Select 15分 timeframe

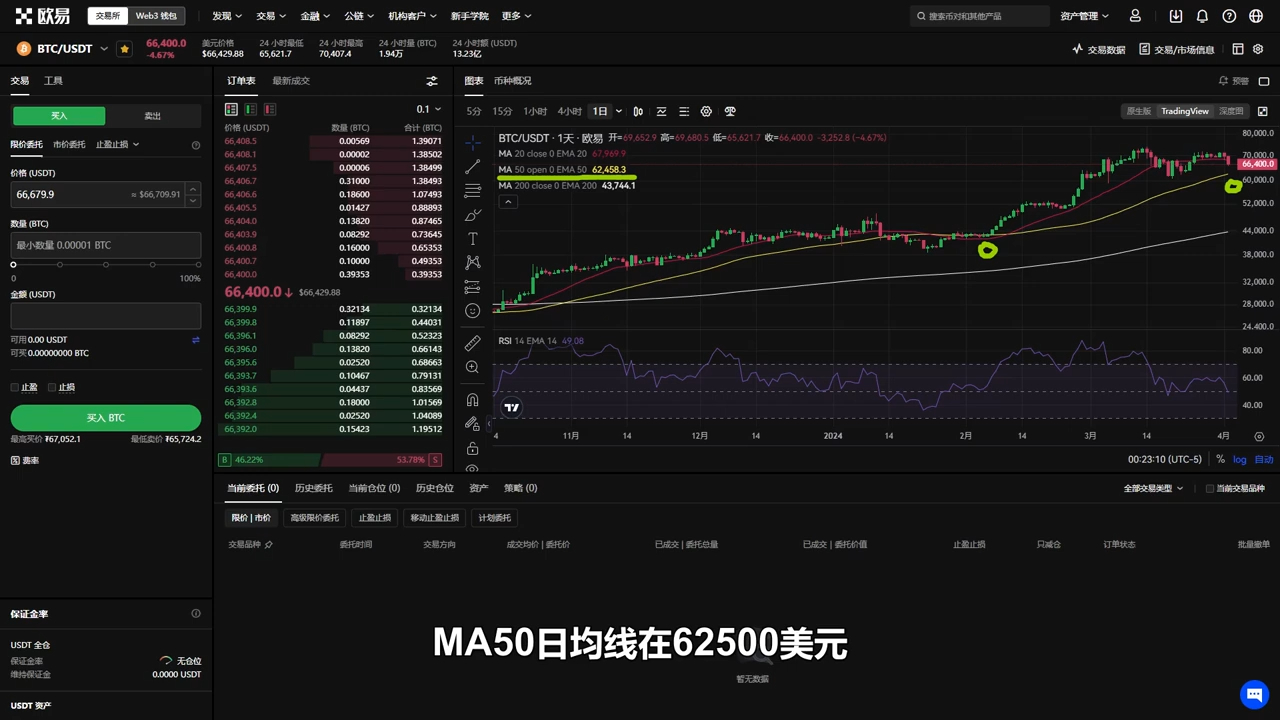tap(502, 111)
